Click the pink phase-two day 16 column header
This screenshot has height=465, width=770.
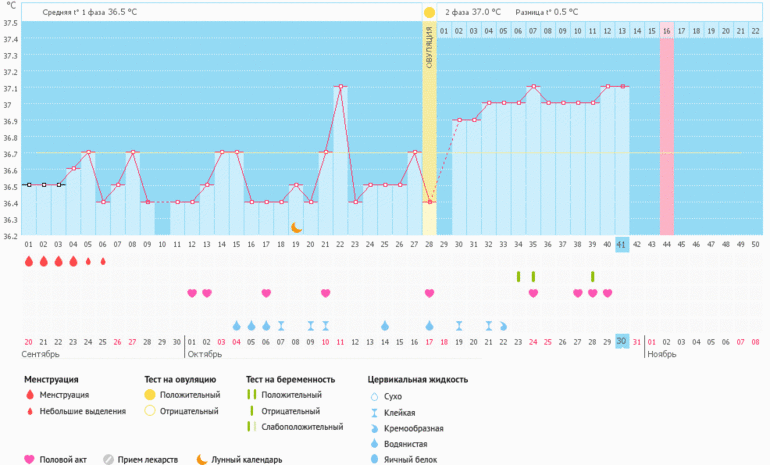(x=666, y=31)
